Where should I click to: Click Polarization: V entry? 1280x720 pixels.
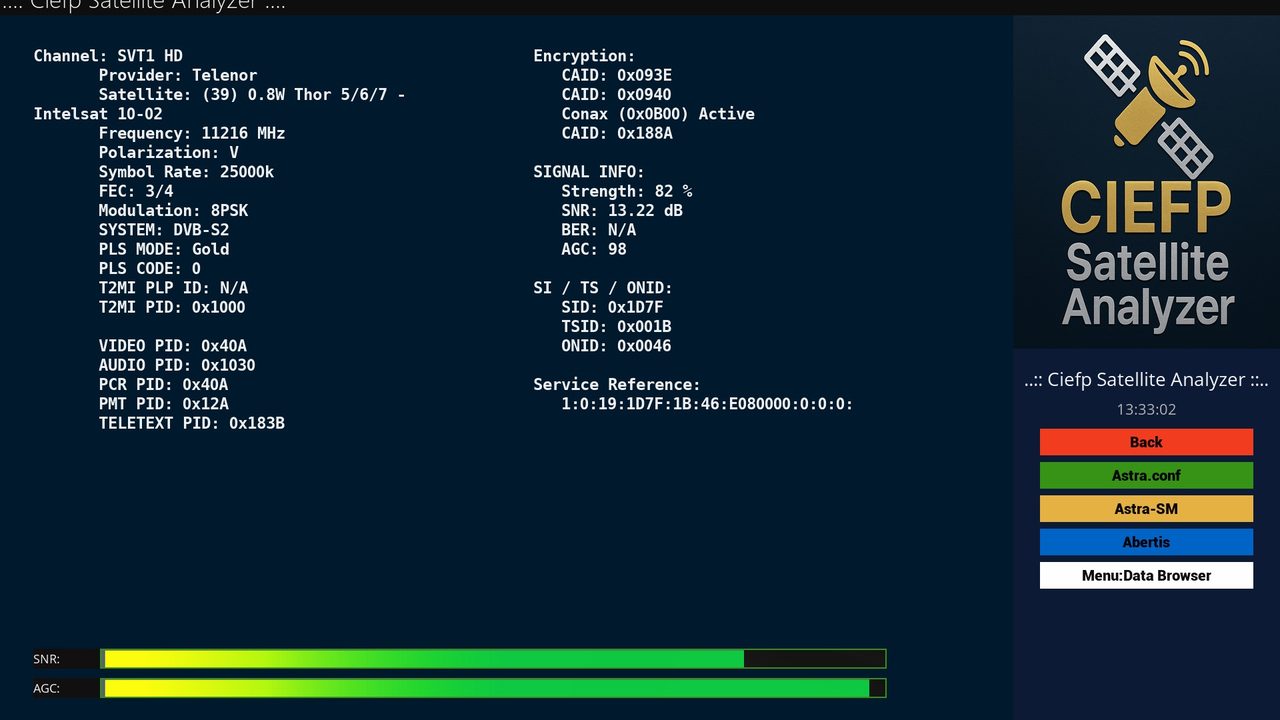(x=169, y=152)
